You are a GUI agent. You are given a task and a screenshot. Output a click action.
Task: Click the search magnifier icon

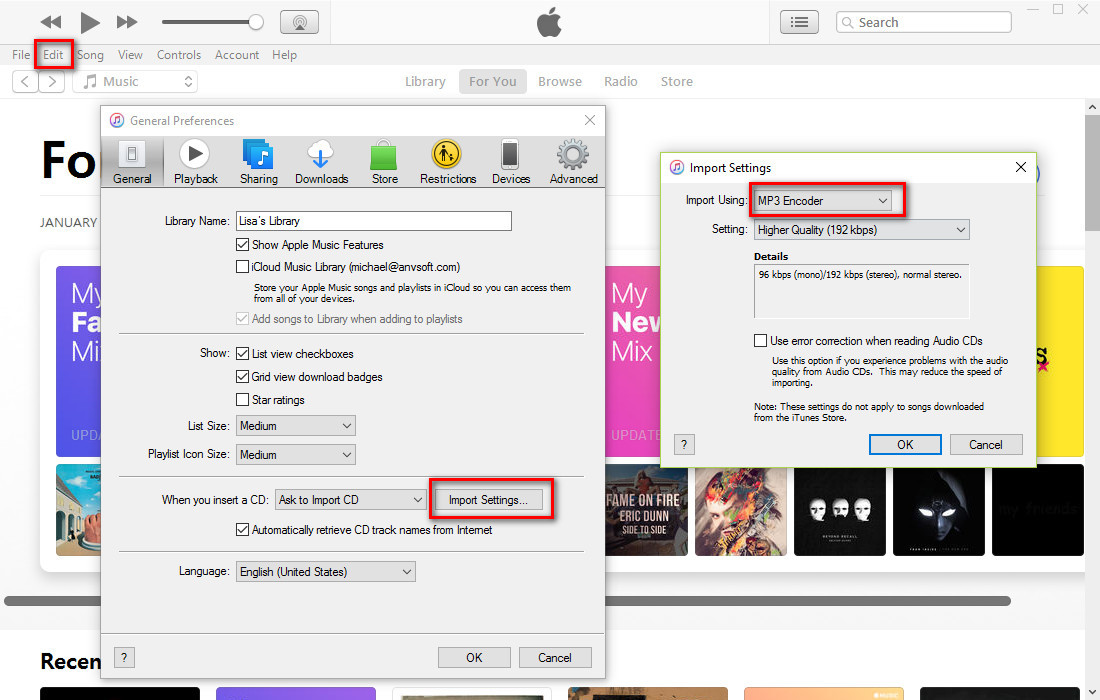(x=847, y=22)
